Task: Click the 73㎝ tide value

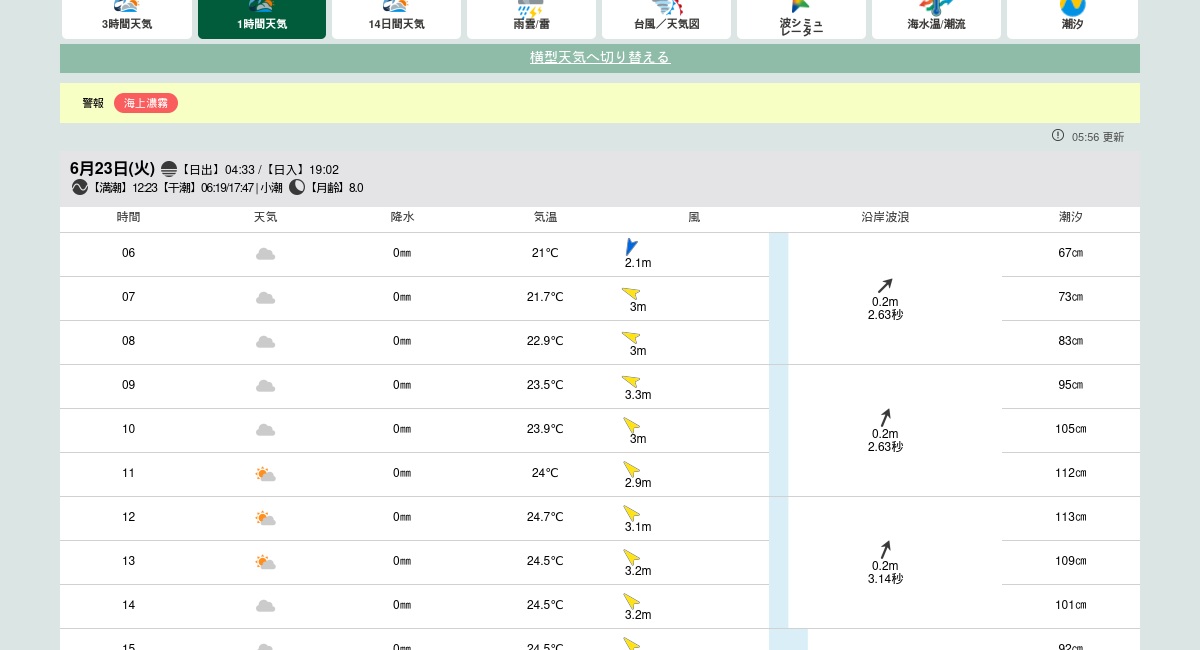Action: [1071, 297]
